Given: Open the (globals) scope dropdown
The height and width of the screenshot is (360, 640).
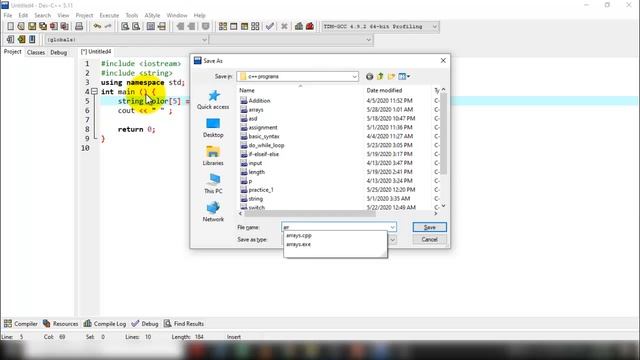Looking at the screenshot, I should (x=204, y=40).
